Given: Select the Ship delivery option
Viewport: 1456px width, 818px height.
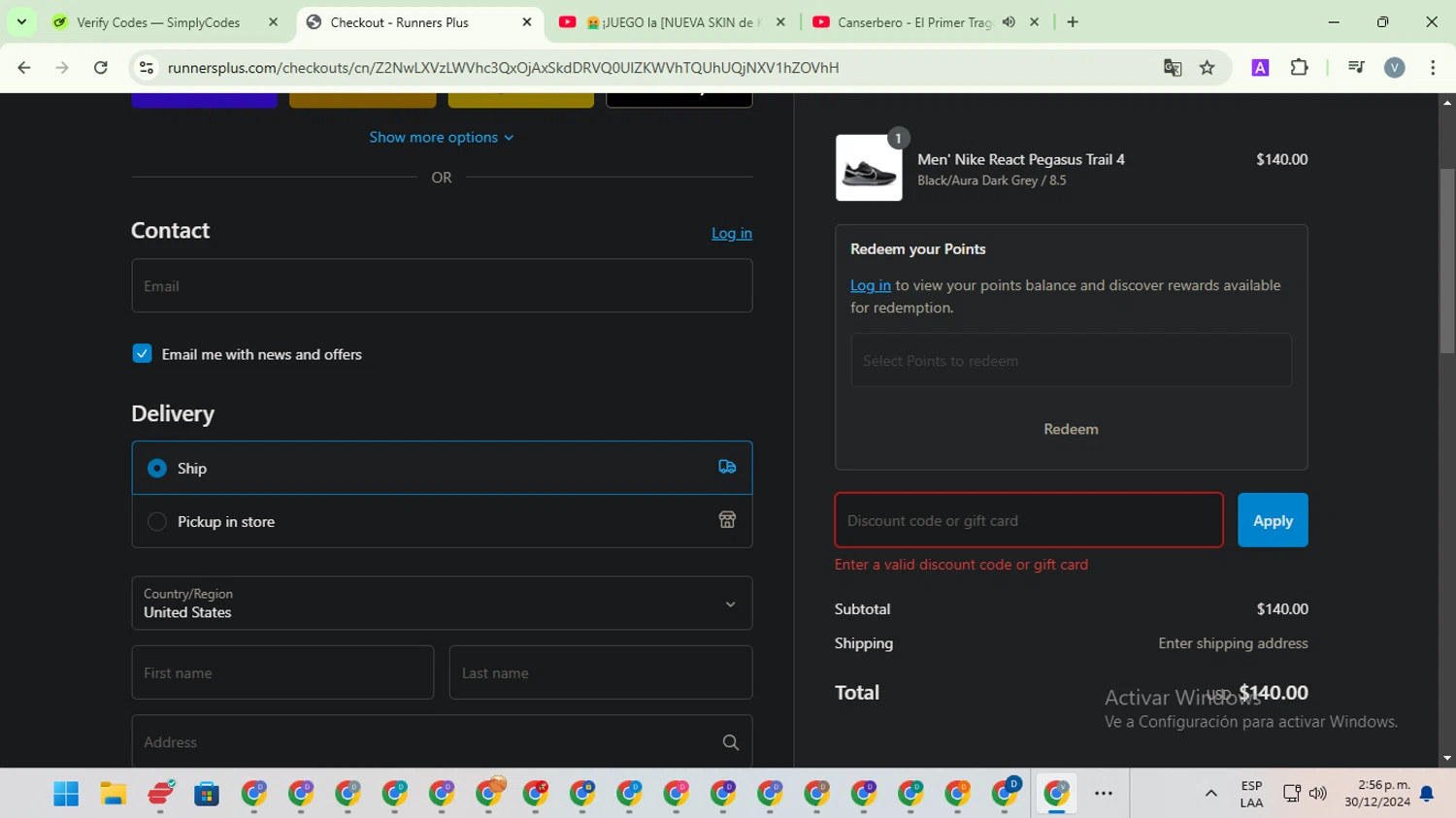Looking at the screenshot, I should [156, 468].
